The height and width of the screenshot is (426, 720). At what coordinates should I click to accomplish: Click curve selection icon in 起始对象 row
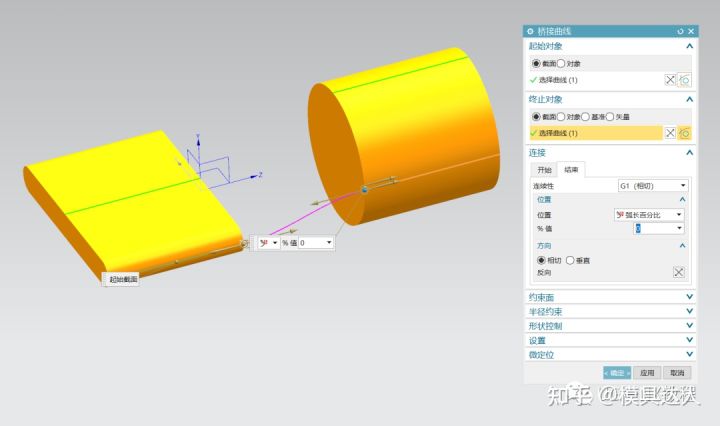coord(685,80)
